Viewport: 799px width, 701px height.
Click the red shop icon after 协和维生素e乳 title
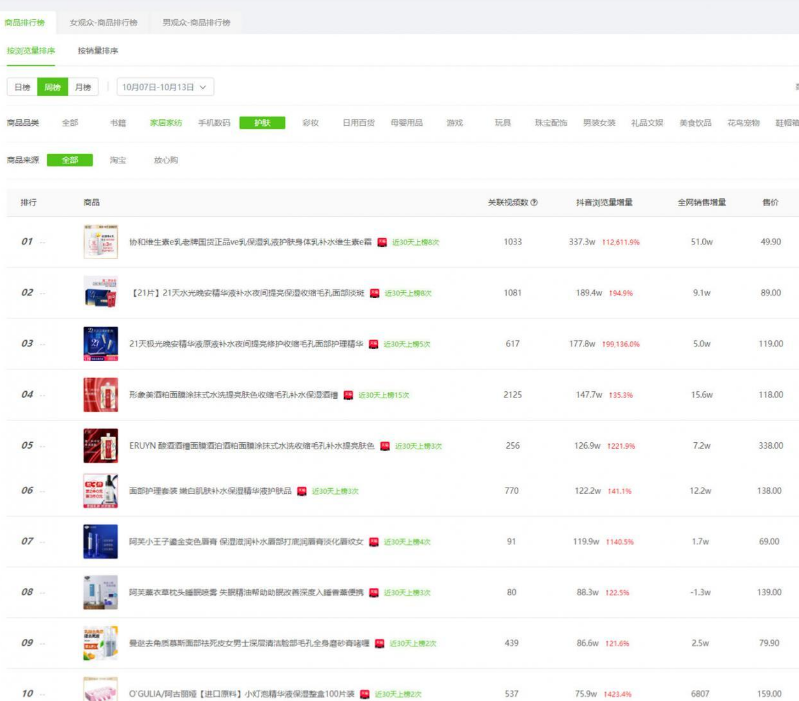(x=382, y=242)
